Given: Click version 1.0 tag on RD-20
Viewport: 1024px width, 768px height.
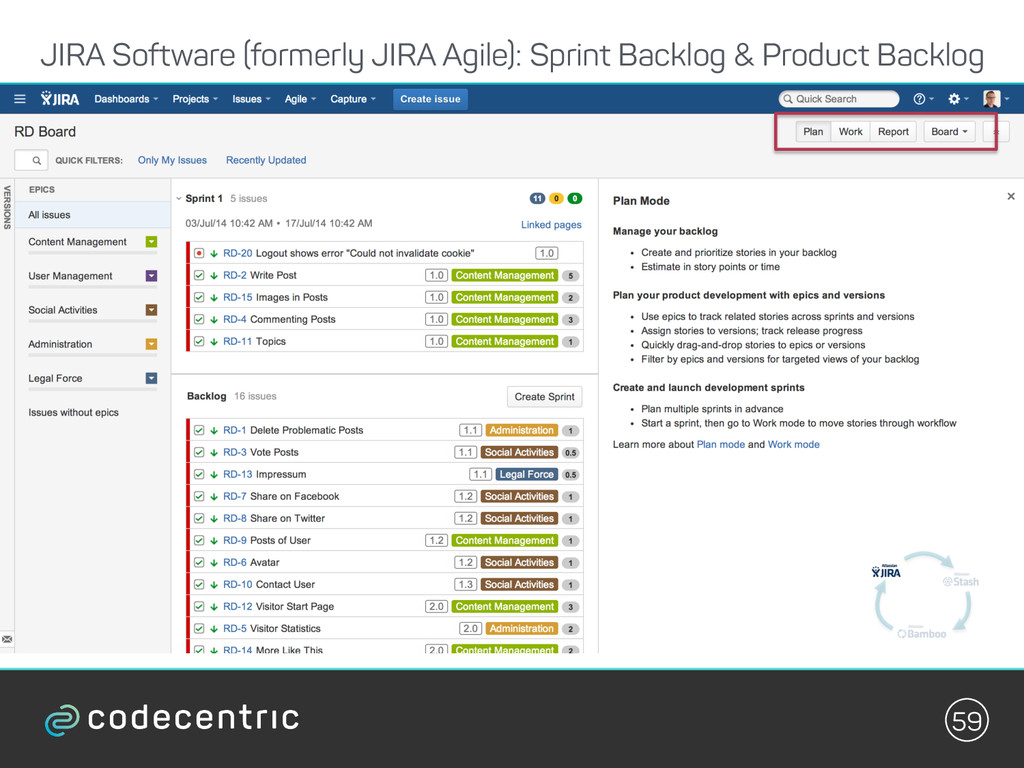Looking at the screenshot, I should click(x=547, y=253).
